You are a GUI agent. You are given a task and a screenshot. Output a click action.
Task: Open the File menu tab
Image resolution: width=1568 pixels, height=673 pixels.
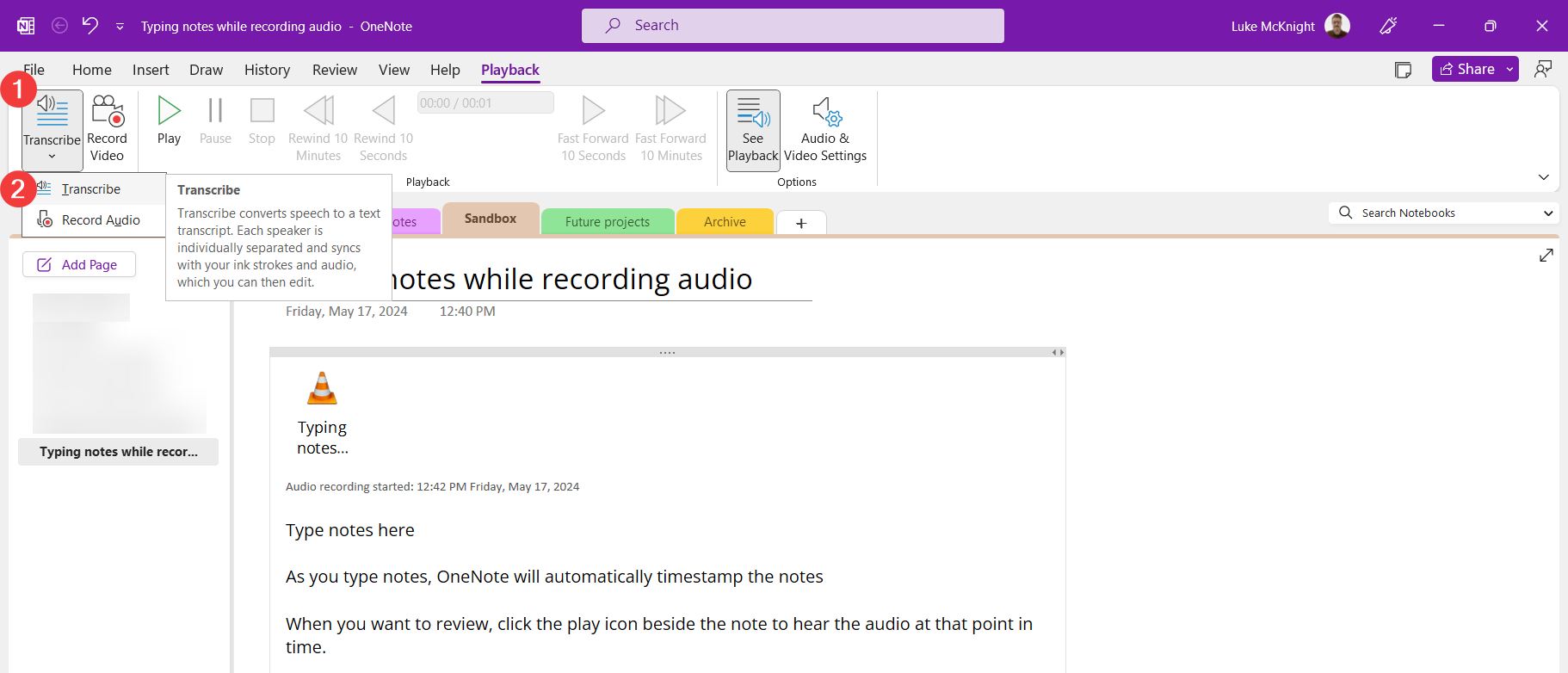(x=34, y=70)
